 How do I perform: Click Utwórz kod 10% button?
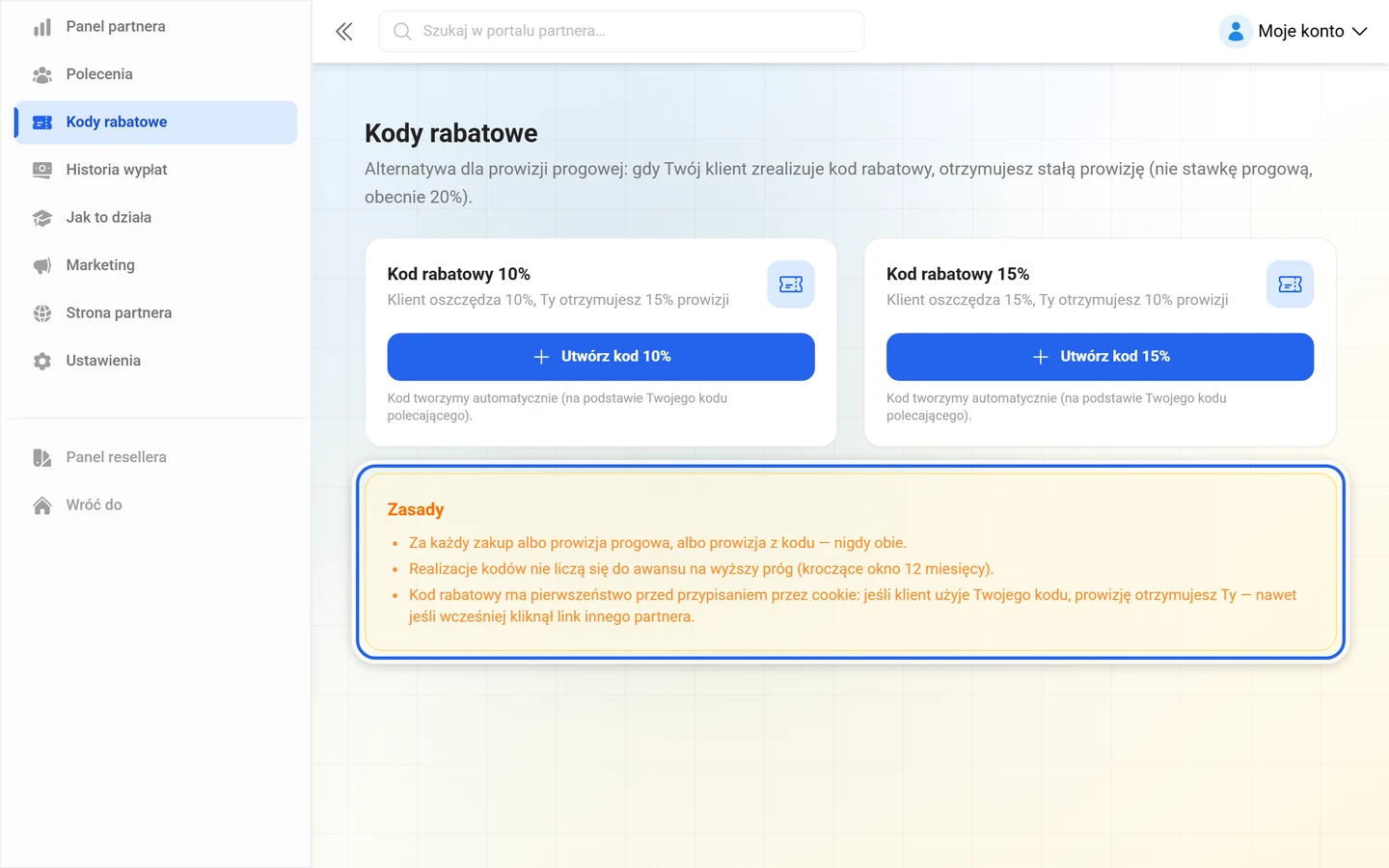point(601,357)
